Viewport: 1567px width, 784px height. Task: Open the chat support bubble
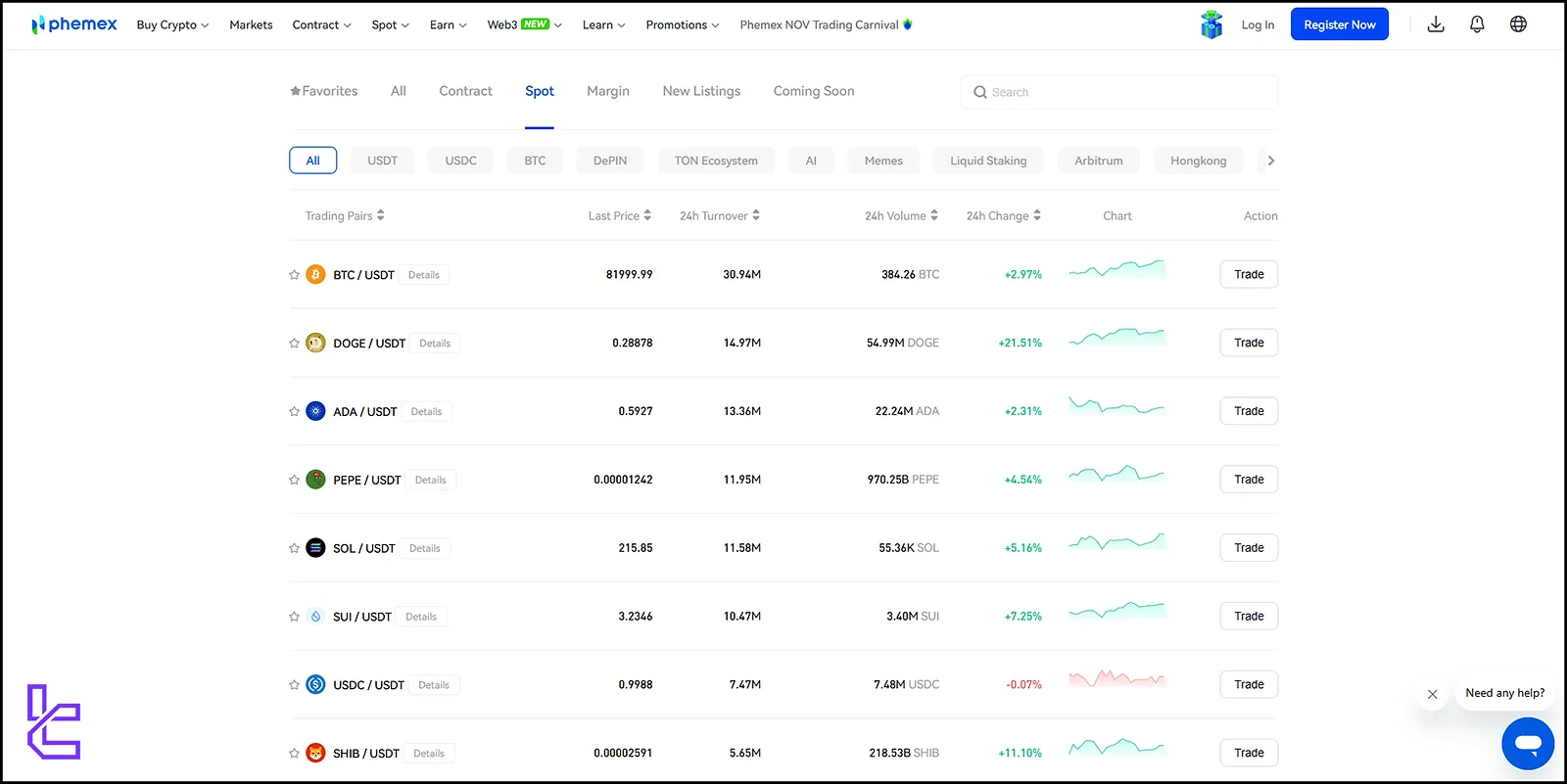click(x=1528, y=744)
